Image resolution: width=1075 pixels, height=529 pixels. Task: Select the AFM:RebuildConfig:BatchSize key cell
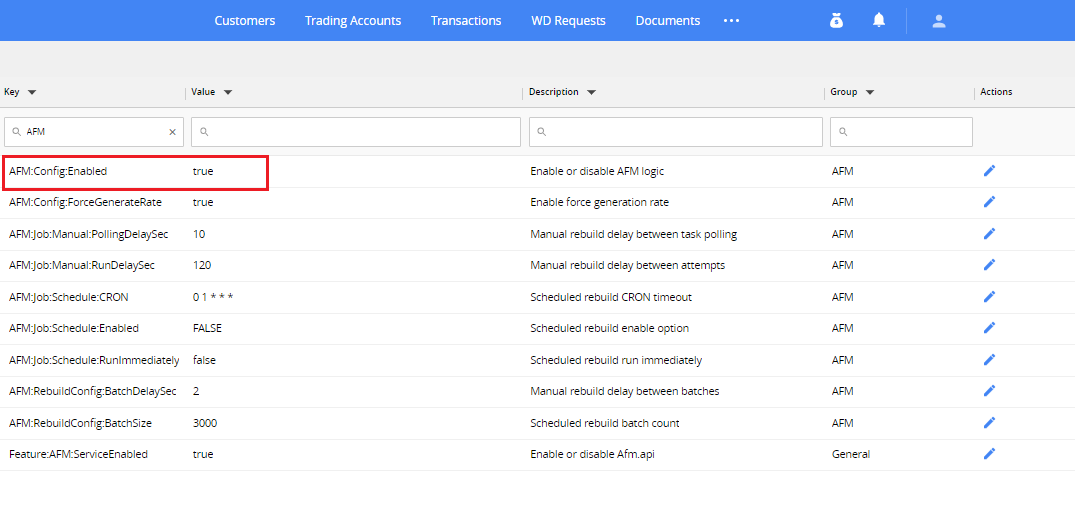[x=80, y=423]
